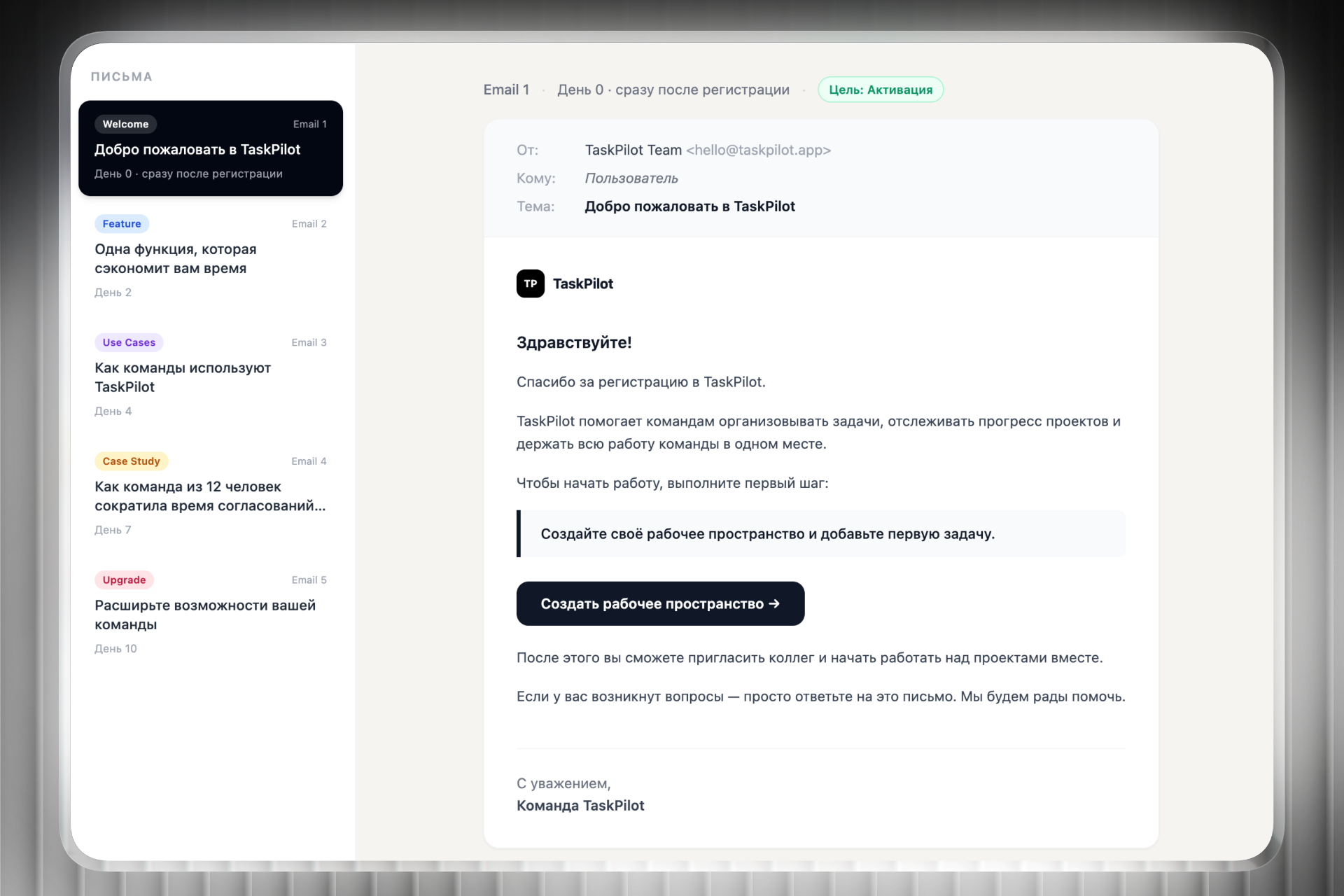Screen dimensions: 1344x896
Task: Click the hello@taskpilot.app sender address
Action: click(x=758, y=150)
